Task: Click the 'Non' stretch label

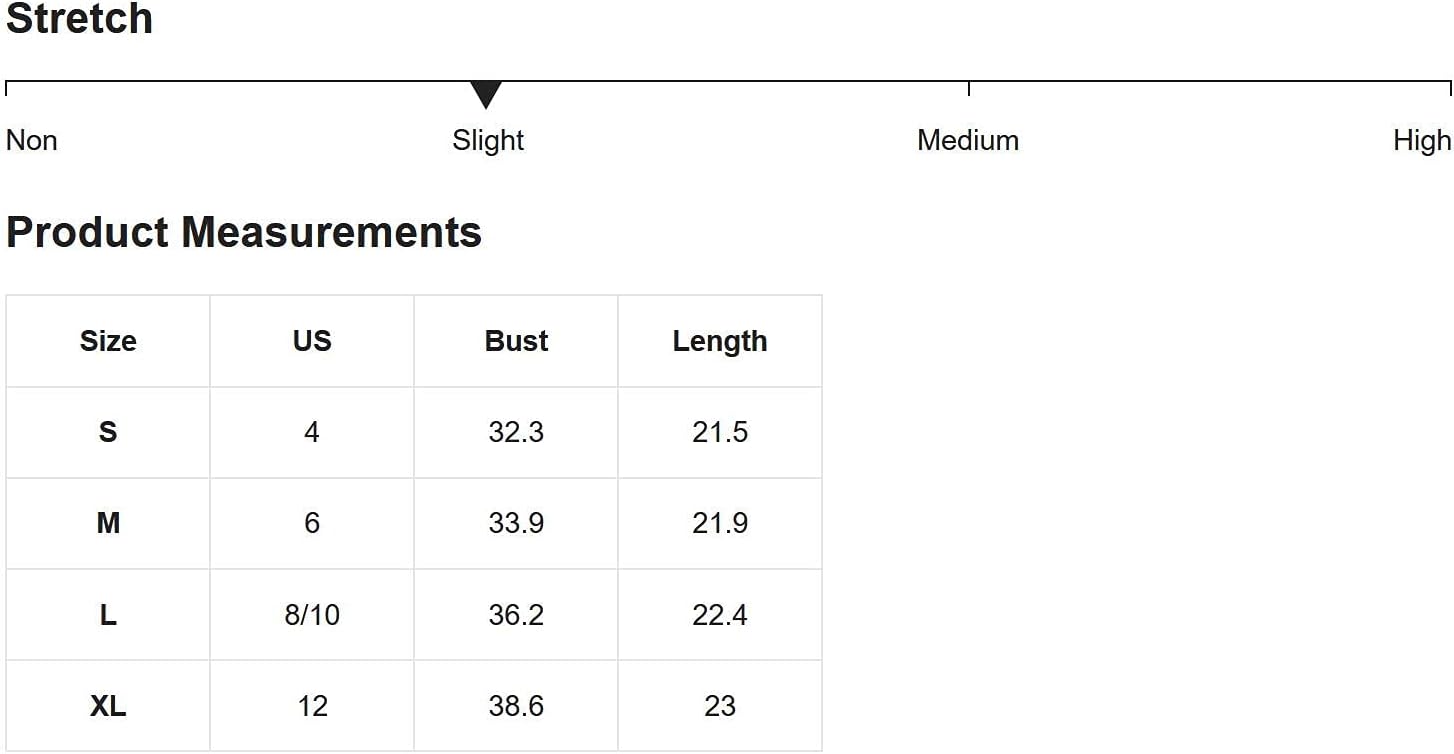Action: (32, 140)
